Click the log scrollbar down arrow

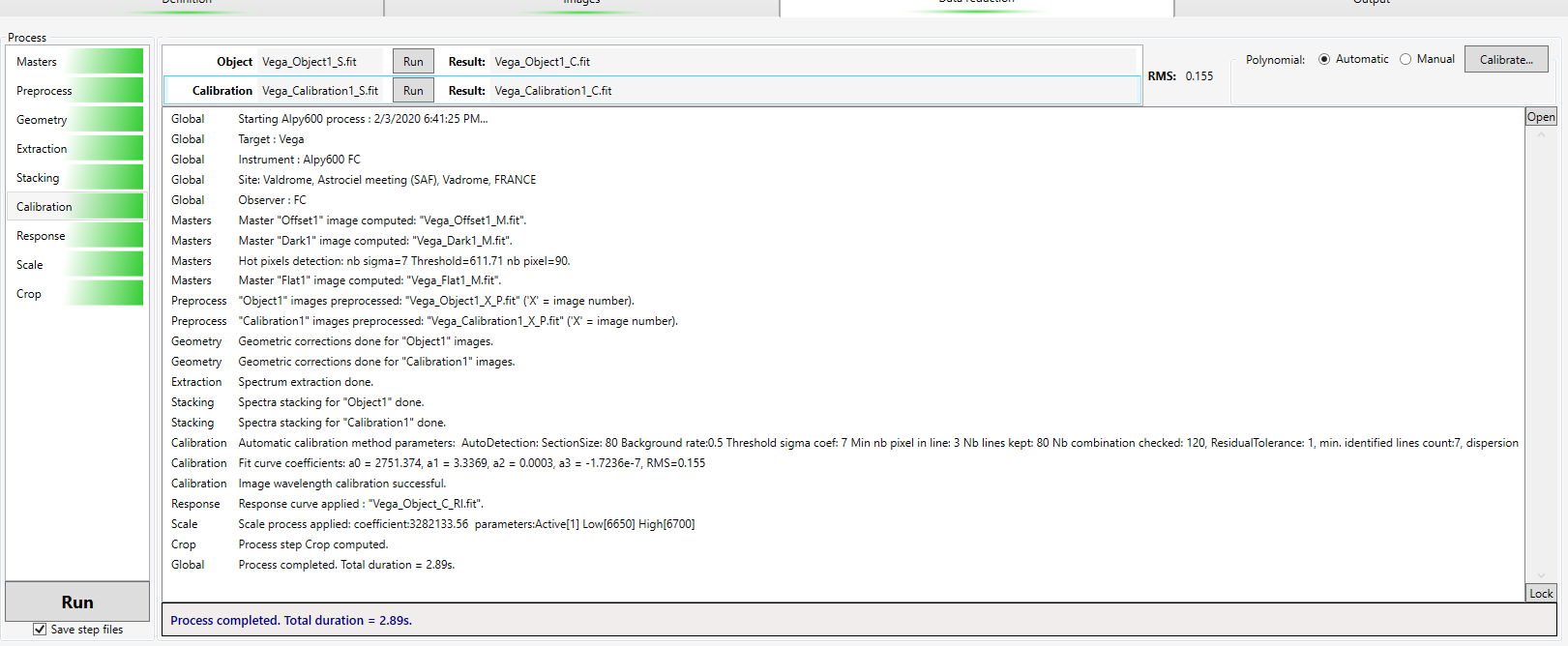click(x=1541, y=575)
